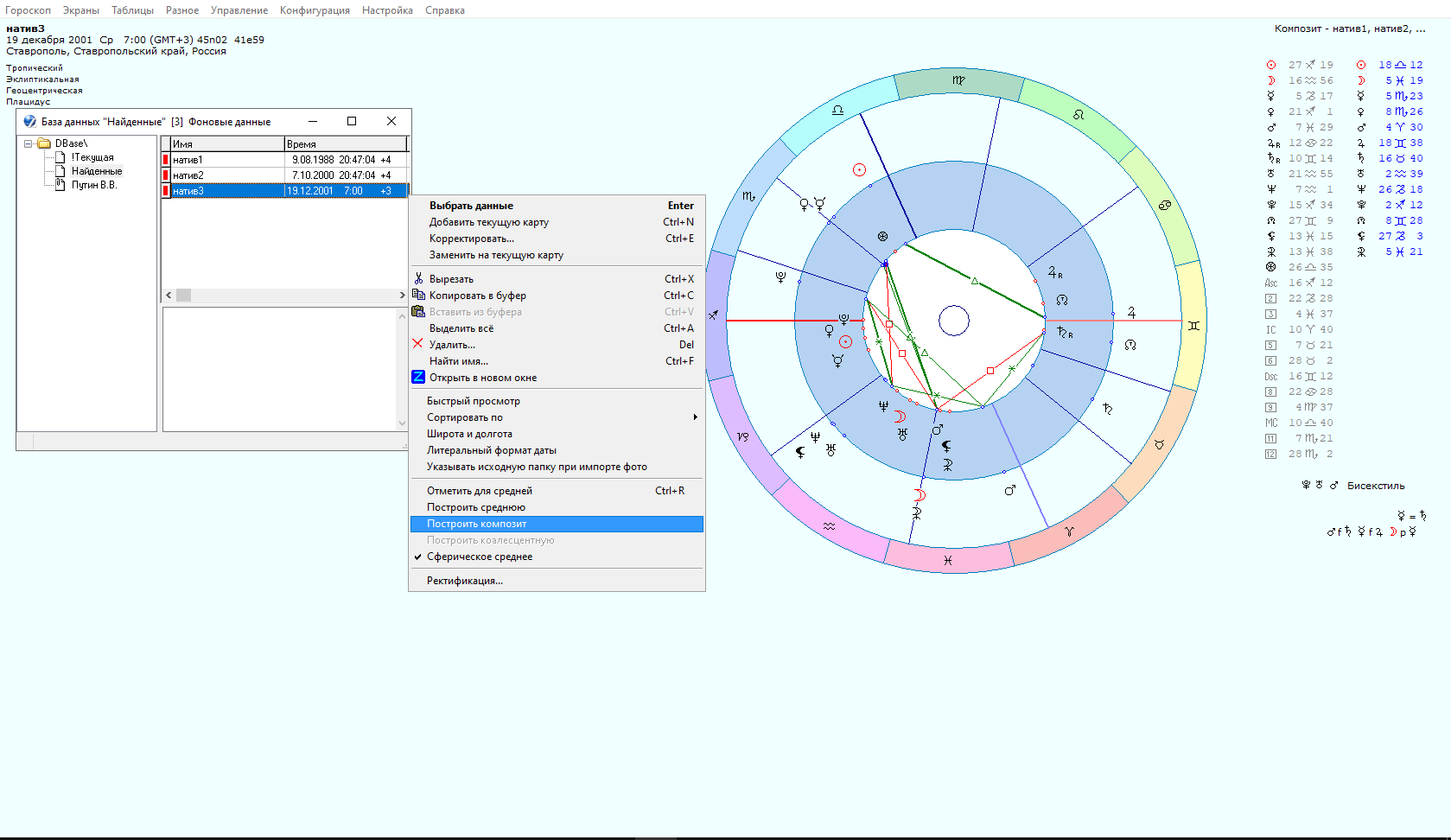Click the scissors icon beside Вырезать
The width and height of the screenshot is (1451, 840).
(x=418, y=278)
